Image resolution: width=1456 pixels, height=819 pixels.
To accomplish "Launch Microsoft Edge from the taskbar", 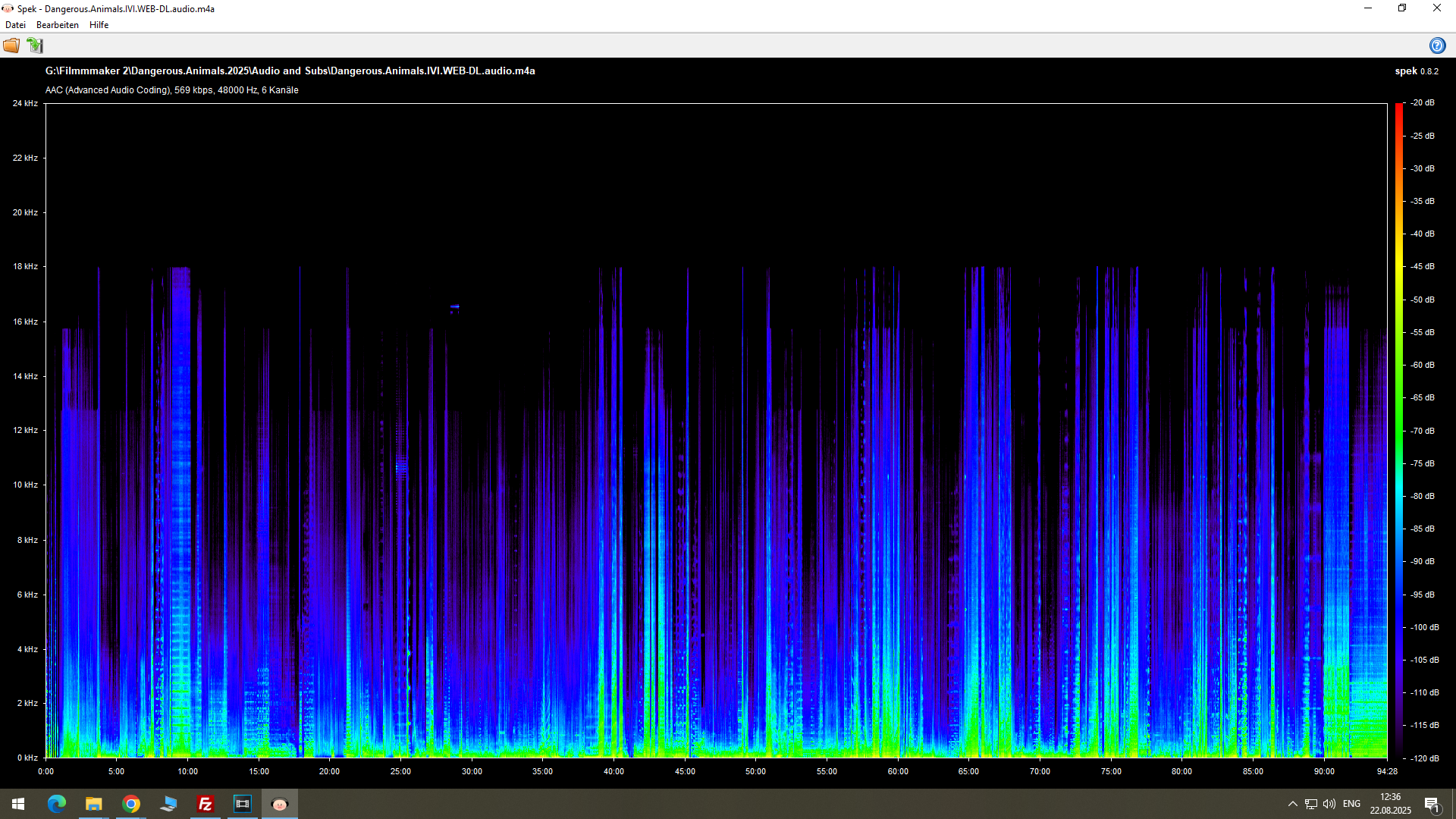I will 57,804.
